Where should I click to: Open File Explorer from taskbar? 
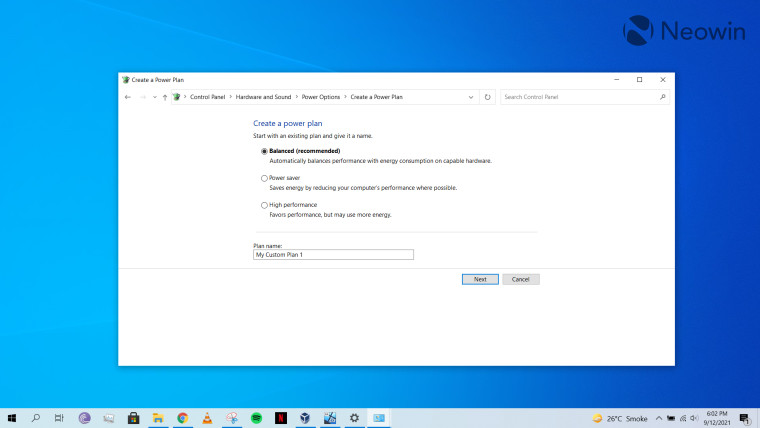[x=158, y=418]
